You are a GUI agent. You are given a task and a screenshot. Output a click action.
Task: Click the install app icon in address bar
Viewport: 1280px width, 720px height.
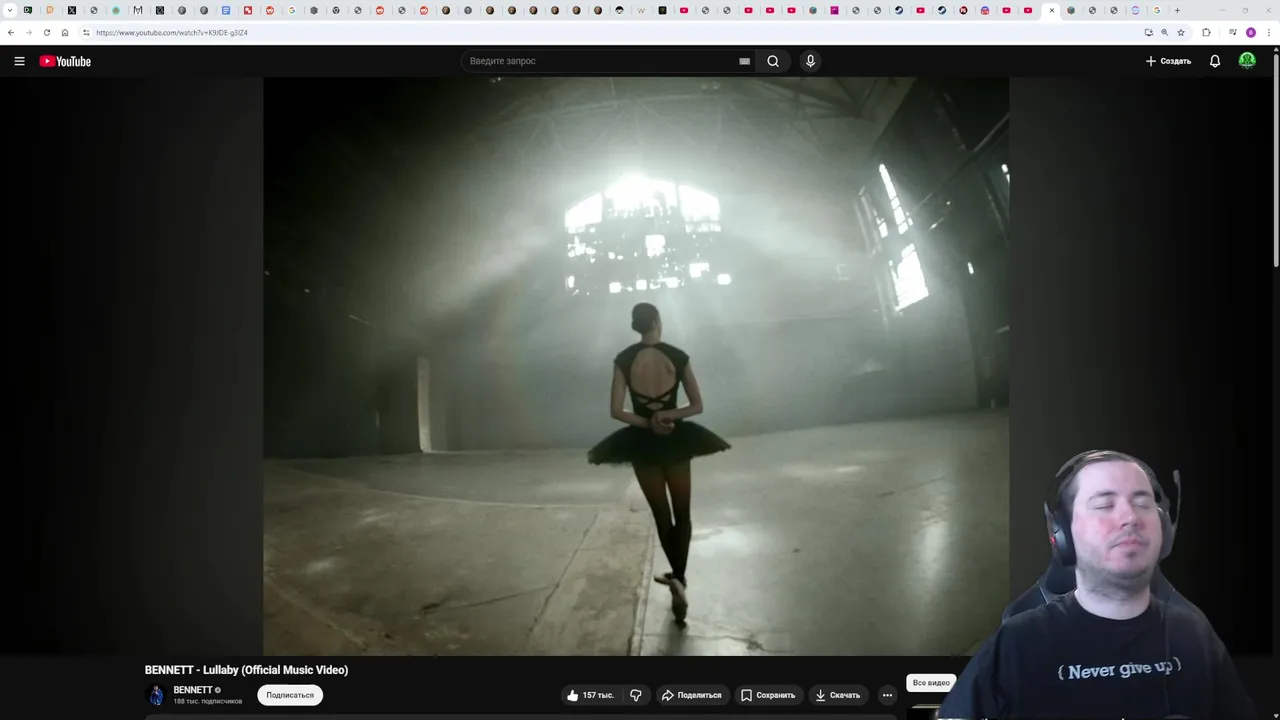pyautogui.click(x=1148, y=32)
